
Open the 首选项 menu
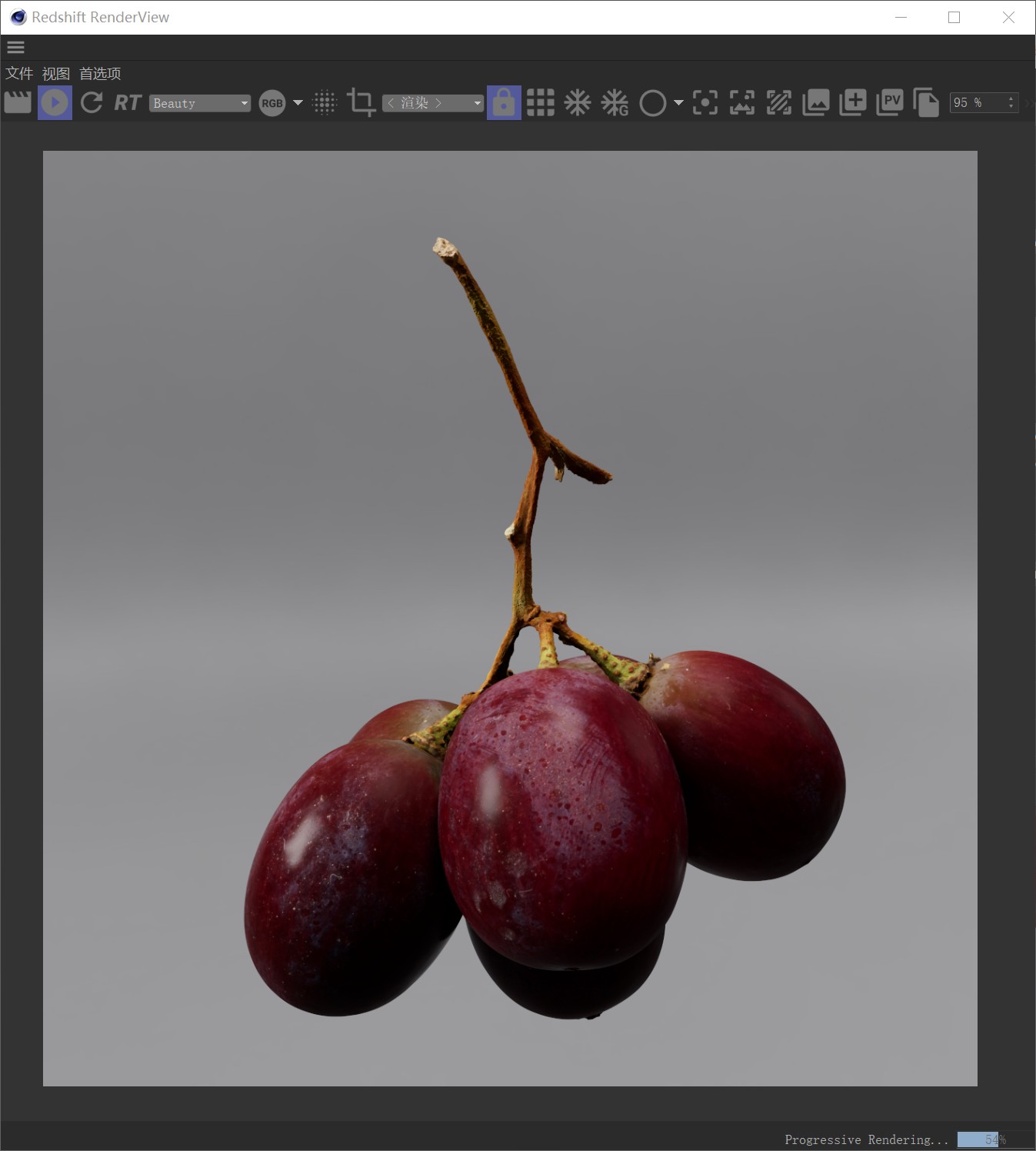[100, 73]
